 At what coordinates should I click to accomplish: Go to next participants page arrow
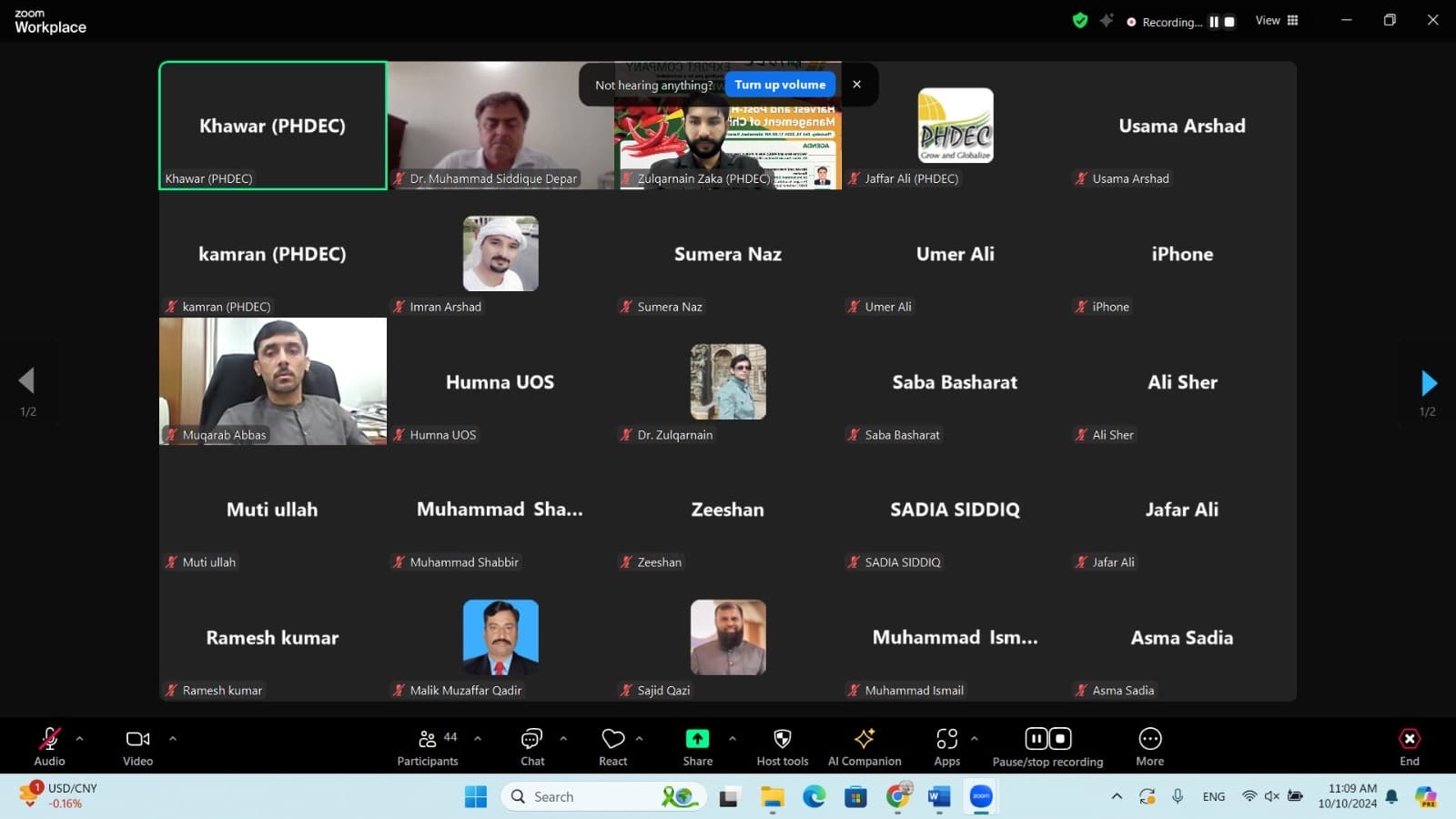click(1428, 383)
